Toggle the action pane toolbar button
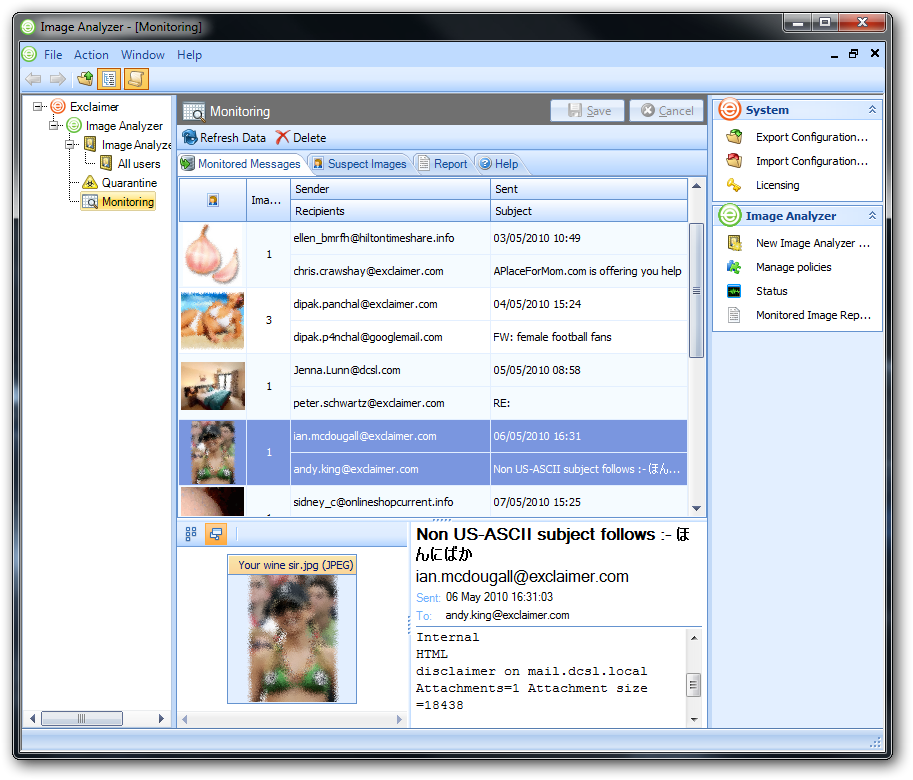This screenshot has width=913, height=780. [x=135, y=79]
